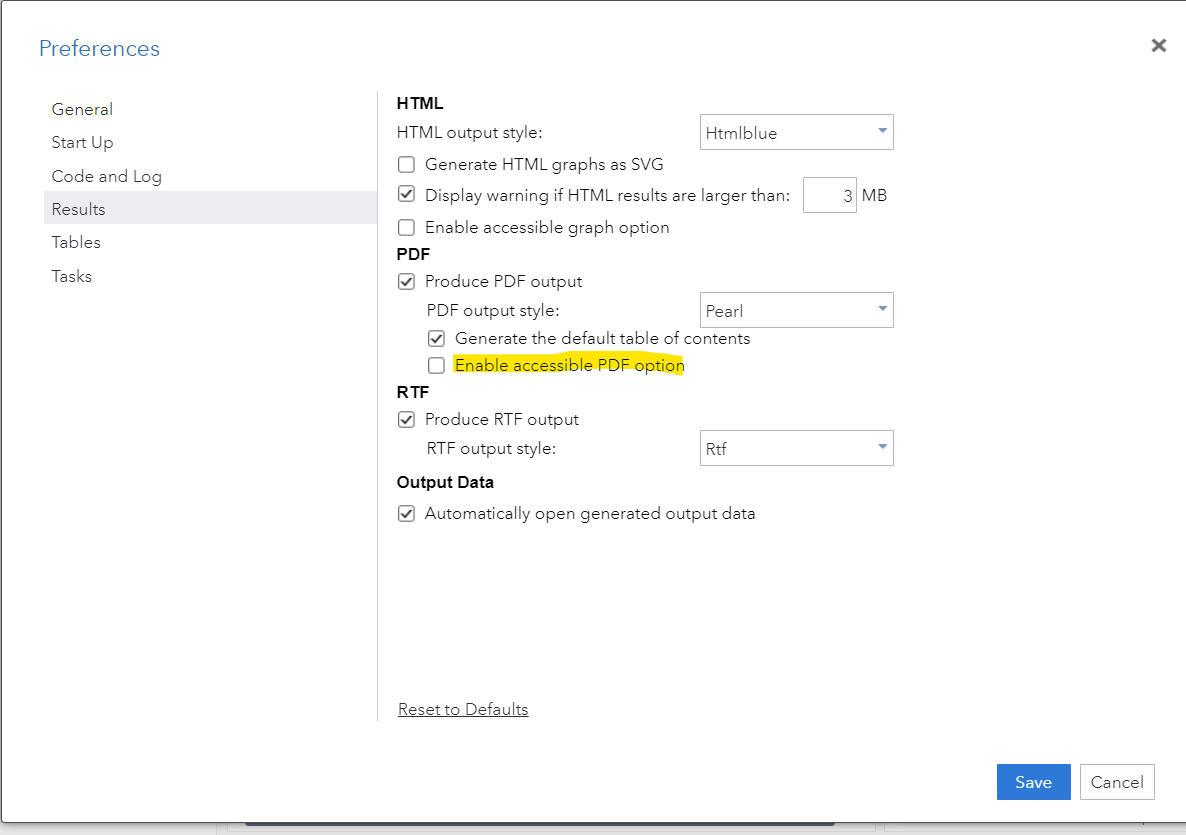Viewport: 1186px width, 835px height.
Task: Disable automatically opening generated output data
Action: coord(406,513)
